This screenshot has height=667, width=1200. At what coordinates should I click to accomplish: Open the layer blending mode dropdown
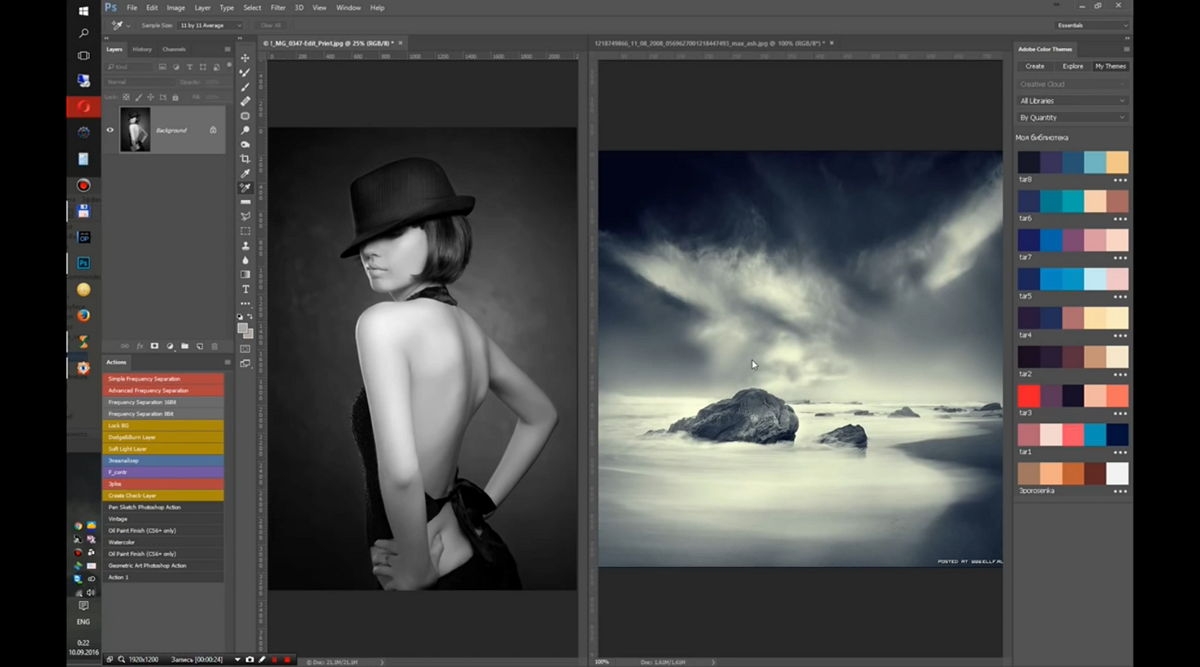coord(139,82)
